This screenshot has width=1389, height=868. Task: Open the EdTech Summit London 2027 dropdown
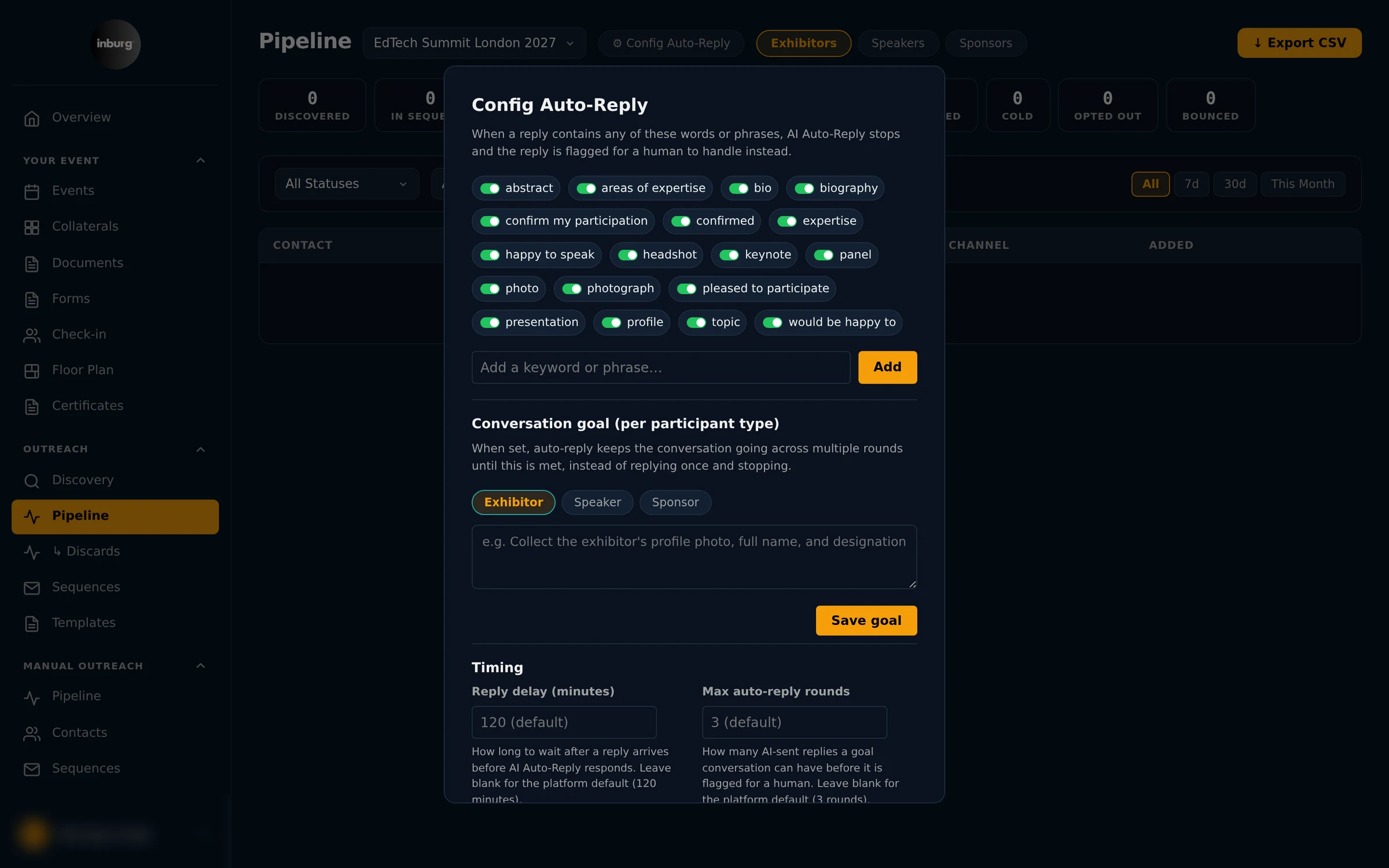(474, 43)
